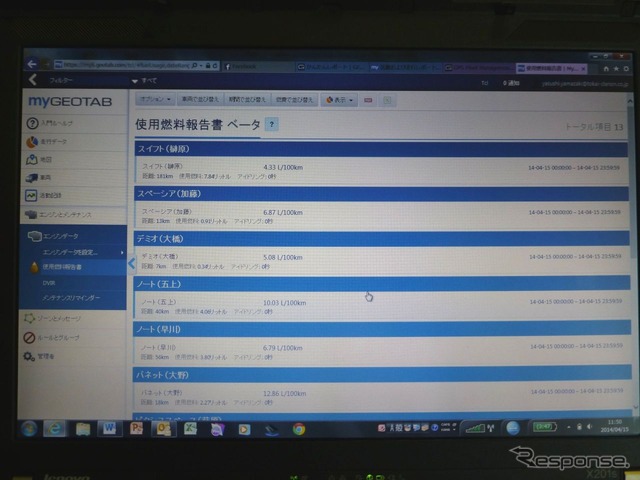Open the オプション dropdown button

[155, 99]
